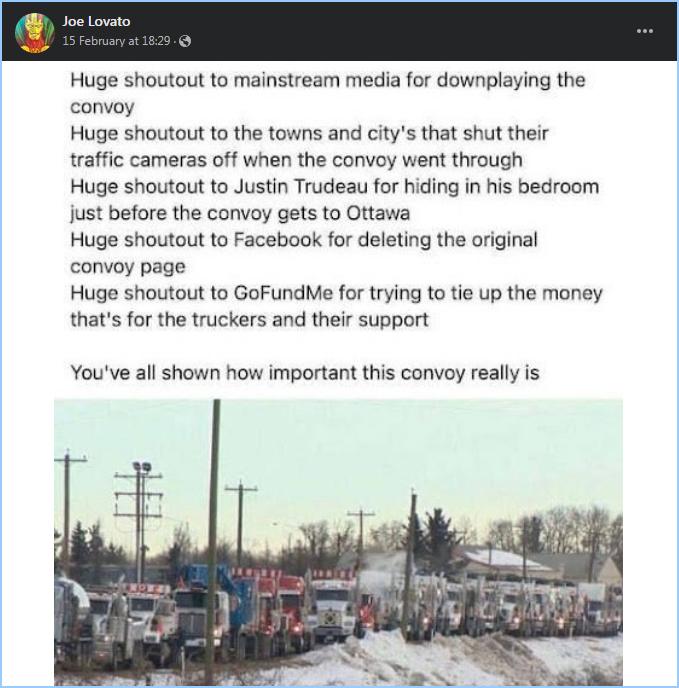Open the three-dot post options menu
Screen dimensions: 679x688
(x=645, y=31)
